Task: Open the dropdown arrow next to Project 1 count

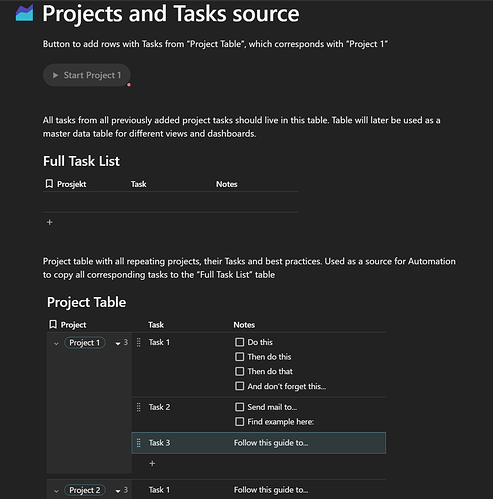Action: [118, 343]
